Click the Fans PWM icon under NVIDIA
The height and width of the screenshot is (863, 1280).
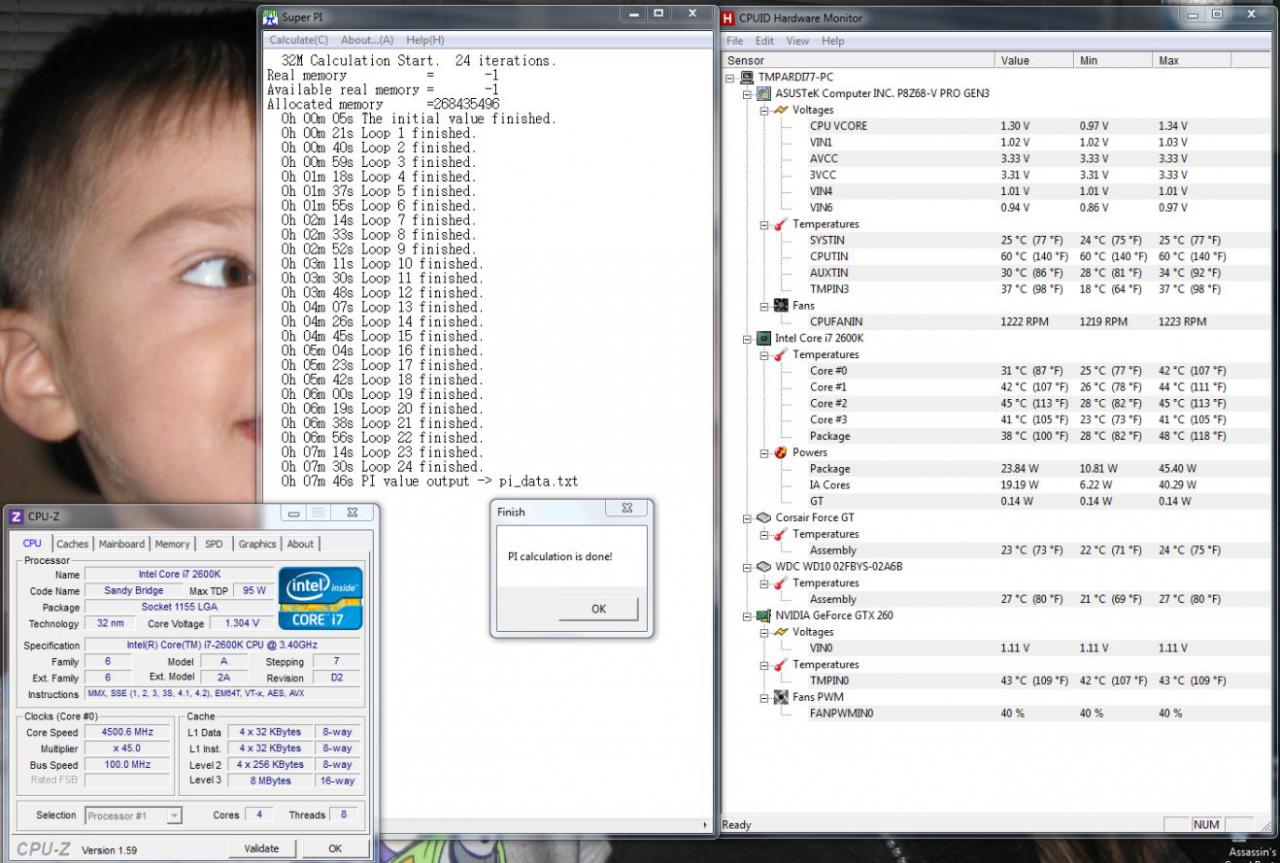click(781, 697)
